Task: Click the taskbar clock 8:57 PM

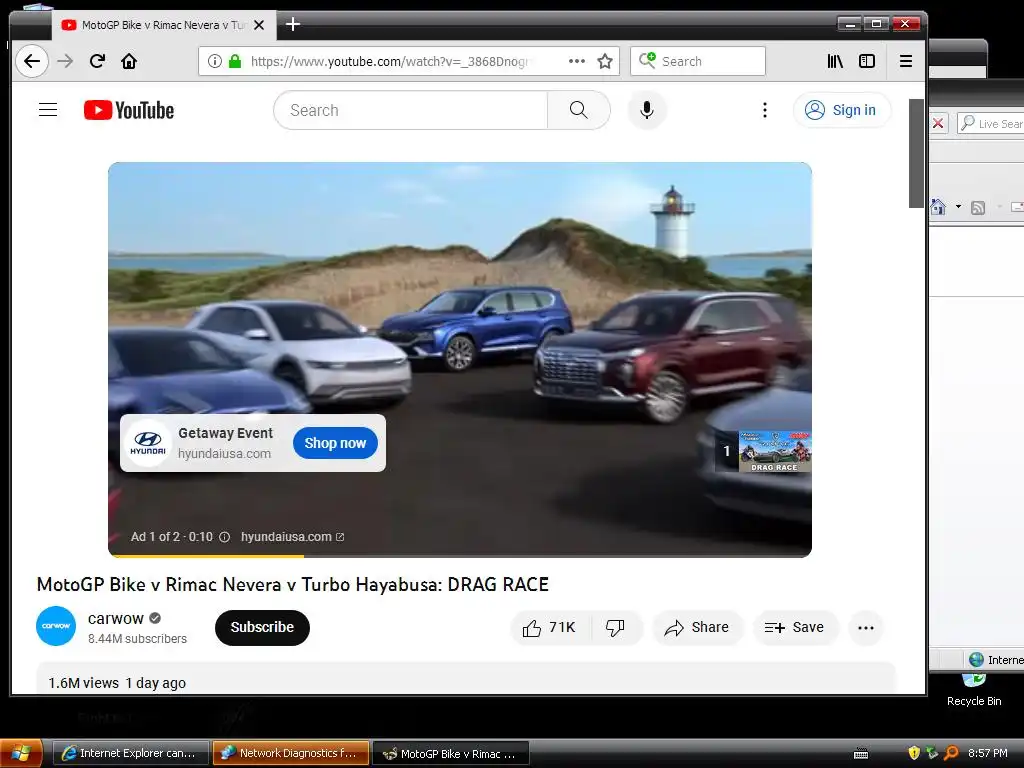Action: tap(987, 753)
